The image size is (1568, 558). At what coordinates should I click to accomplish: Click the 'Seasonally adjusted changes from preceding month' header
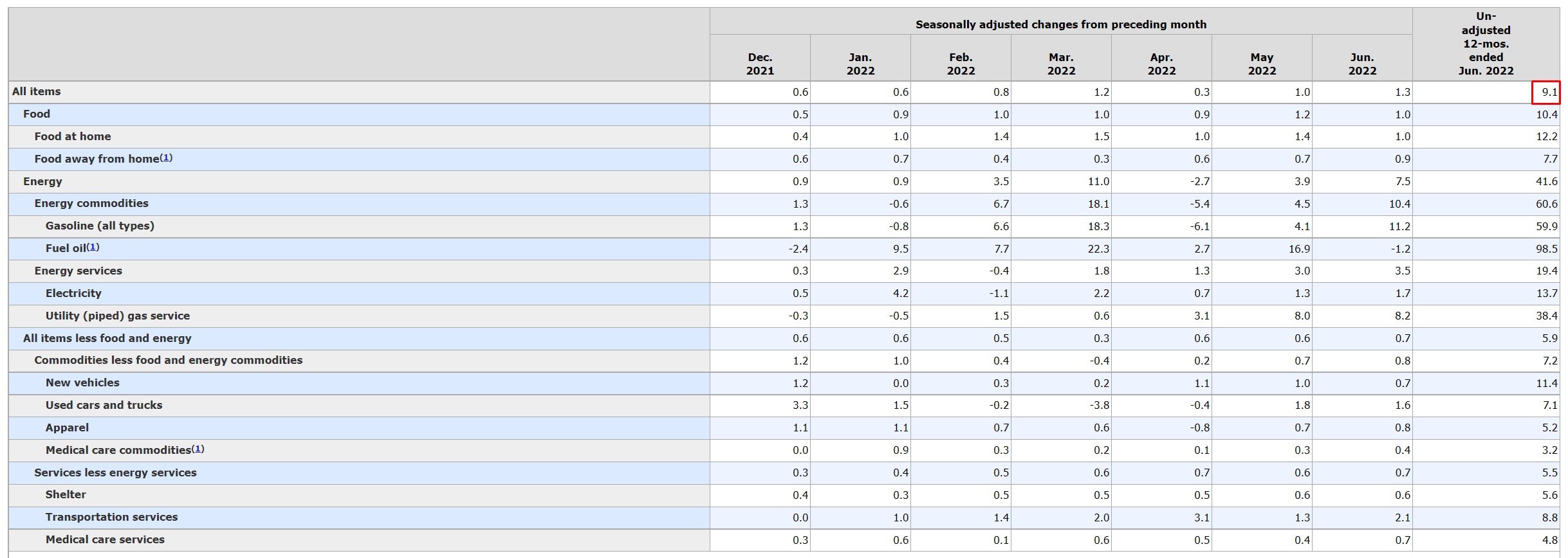click(x=1061, y=24)
